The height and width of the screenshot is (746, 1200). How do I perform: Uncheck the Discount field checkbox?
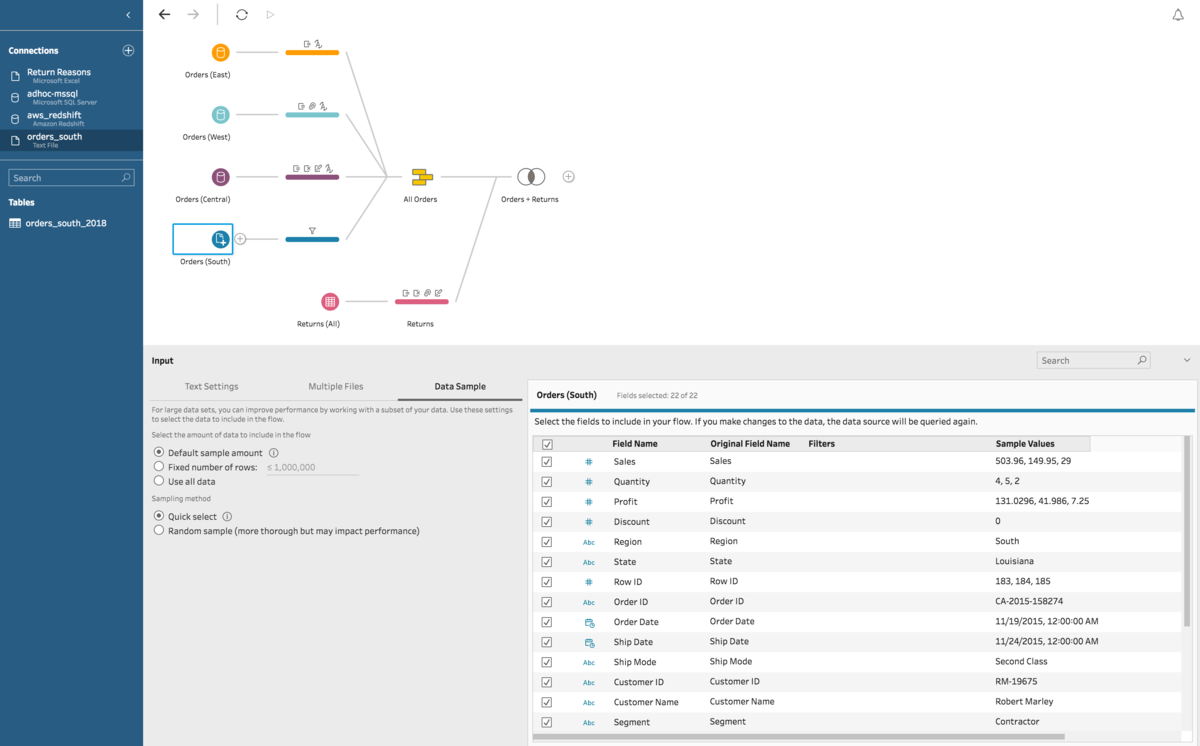click(x=547, y=522)
